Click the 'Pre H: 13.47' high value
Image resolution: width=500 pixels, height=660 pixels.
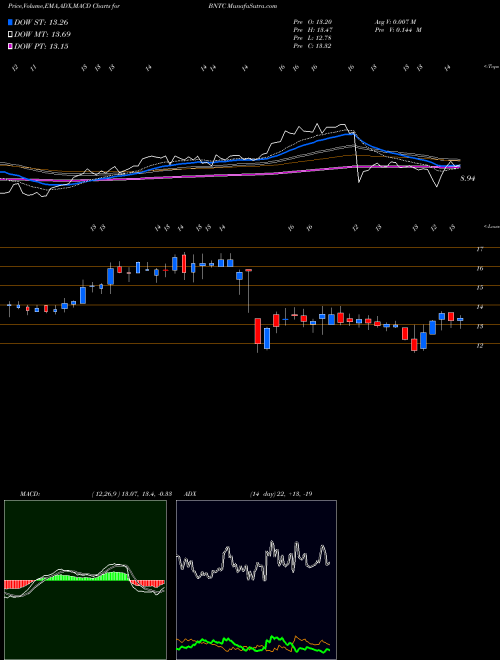tap(313, 30)
